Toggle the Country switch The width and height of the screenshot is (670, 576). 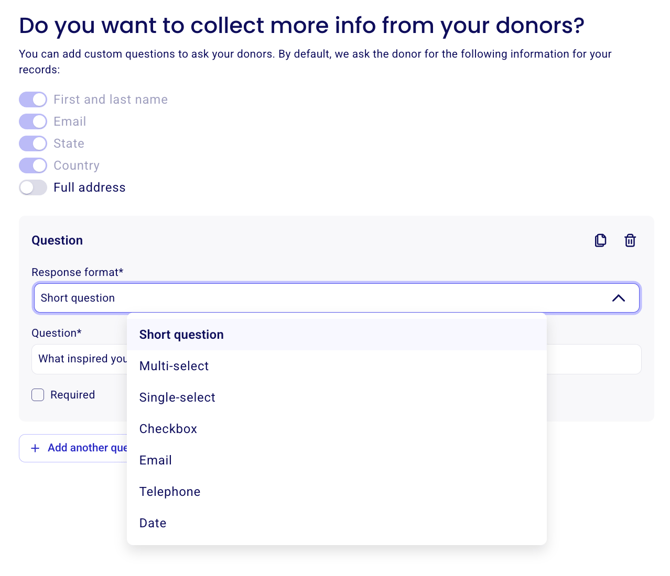coord(33,165)
